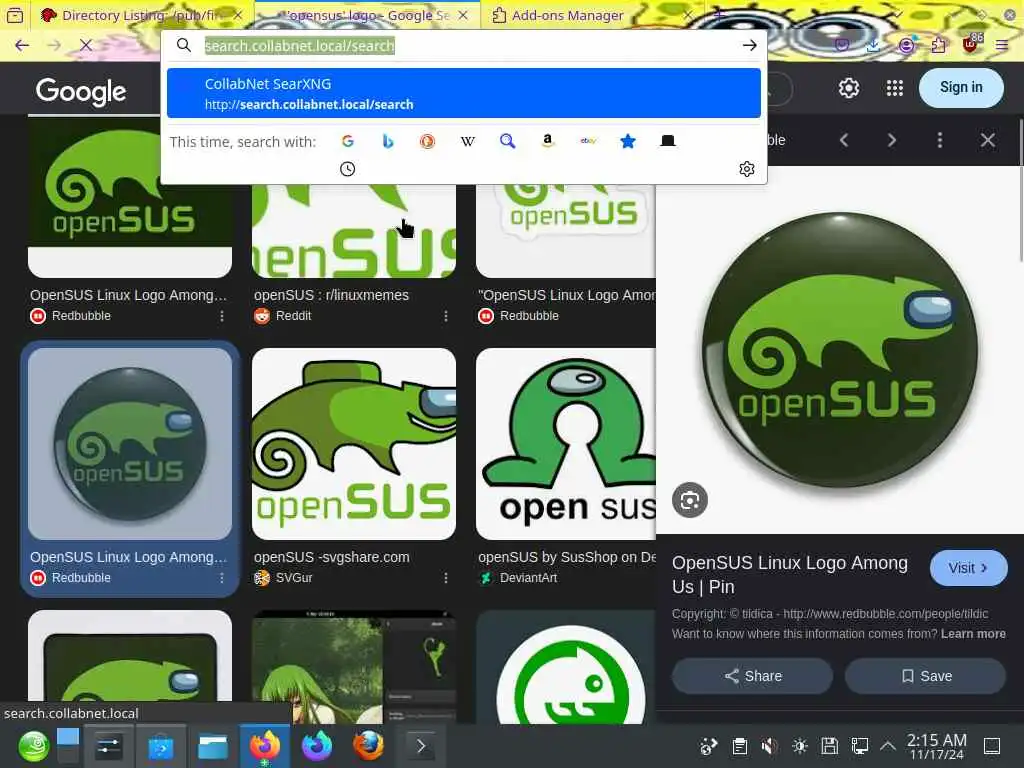The height and width of the screenshot is (768, 1024).
Task: Open the new tab dropdown arrow
Action: (x=899, y=15)
